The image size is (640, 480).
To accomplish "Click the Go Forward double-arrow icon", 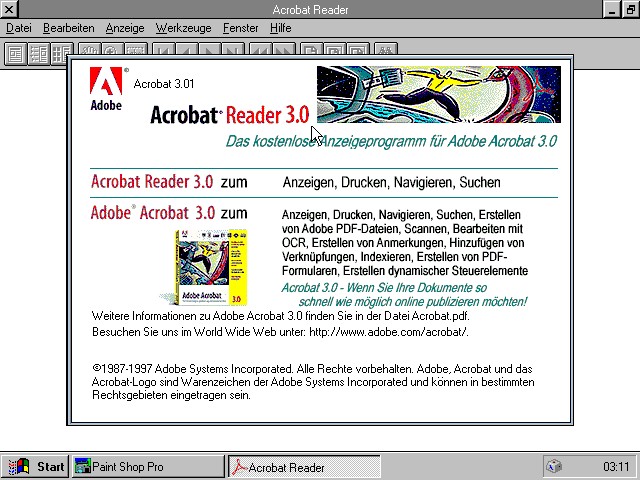I will click(284, 49).
